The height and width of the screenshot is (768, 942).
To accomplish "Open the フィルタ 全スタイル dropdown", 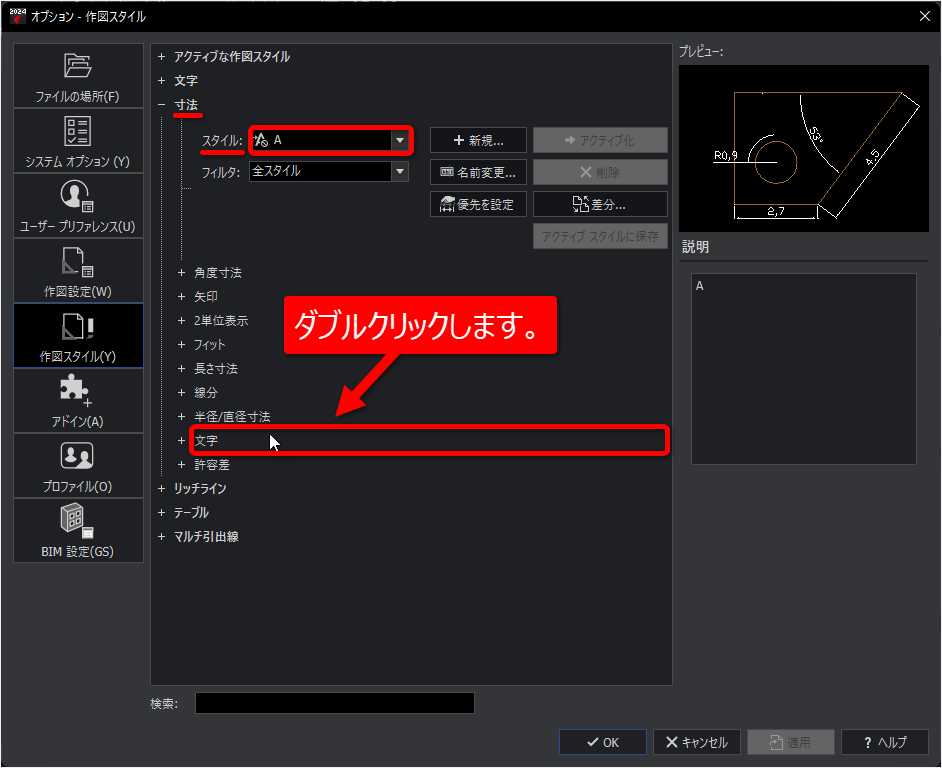I will [329, 171].
